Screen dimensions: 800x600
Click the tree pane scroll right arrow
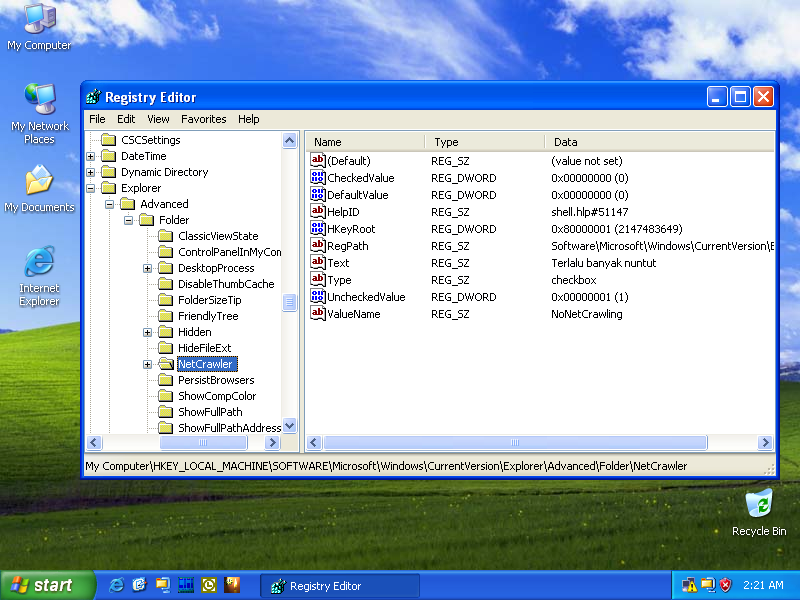coord(272,442)
